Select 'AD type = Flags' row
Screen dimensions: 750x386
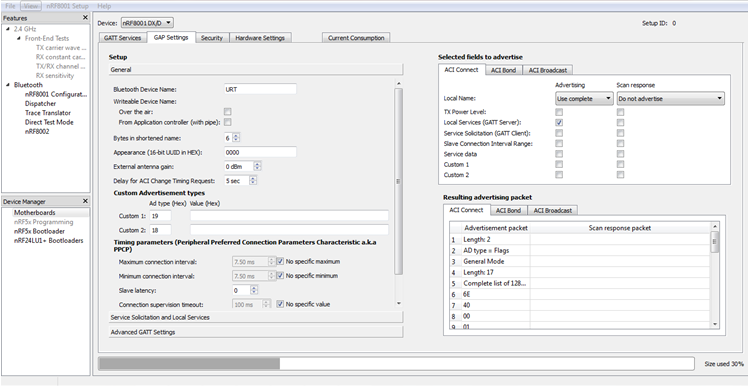point(496,251)
